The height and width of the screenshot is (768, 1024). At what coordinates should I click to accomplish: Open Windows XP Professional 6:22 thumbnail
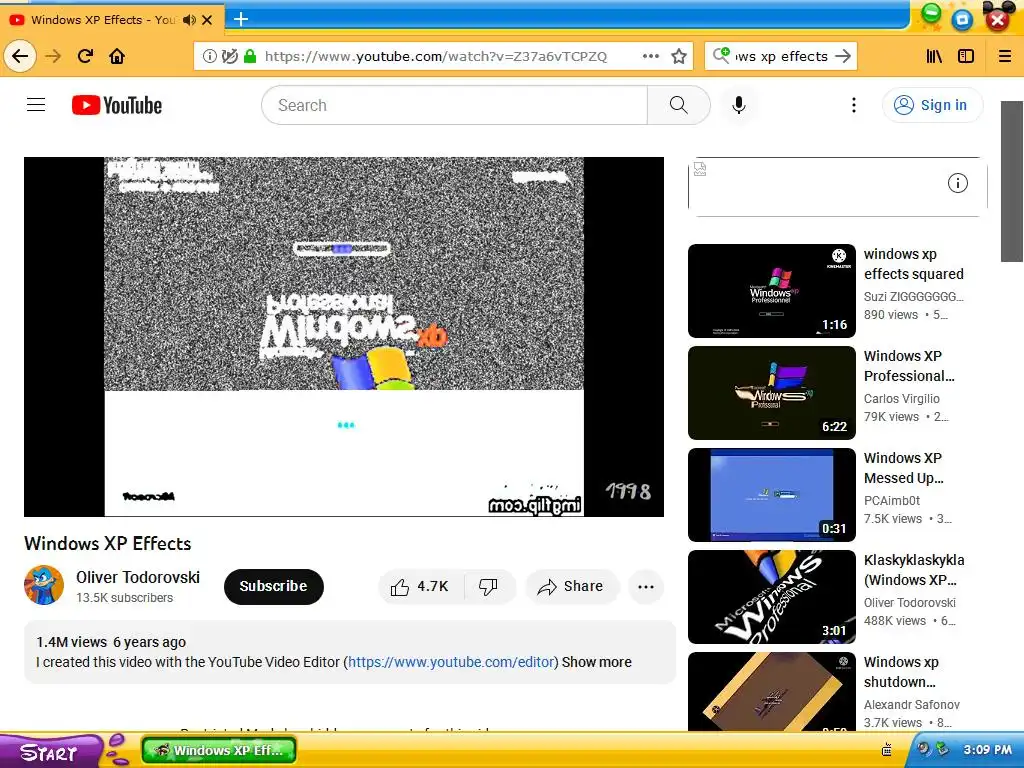pos(771,392)
